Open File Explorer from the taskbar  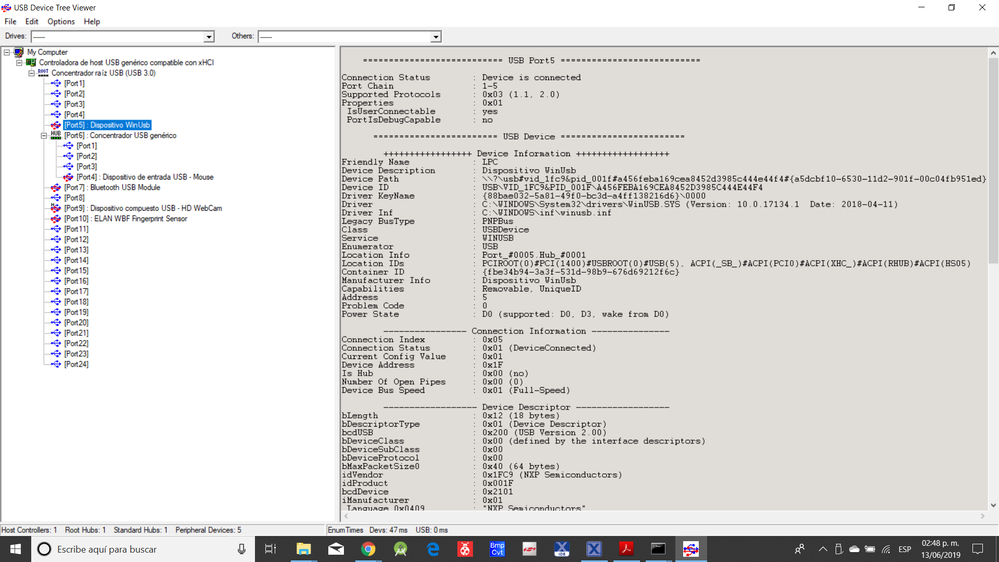(x=303, y=549)
